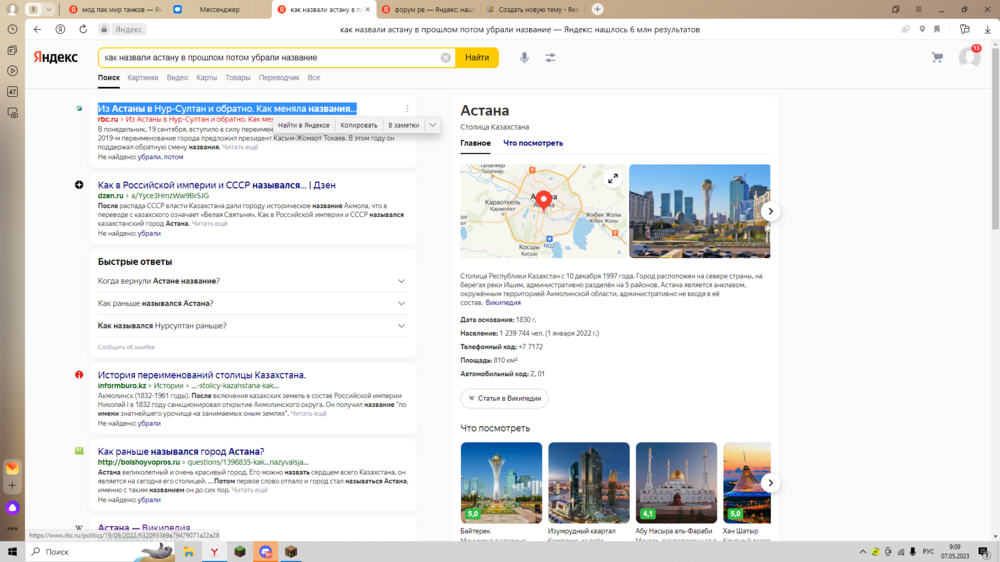Show next Astana photo with arrow
Image resolution: width=1000 pixels, height=562 pixels.
click(x=770, y=211)
